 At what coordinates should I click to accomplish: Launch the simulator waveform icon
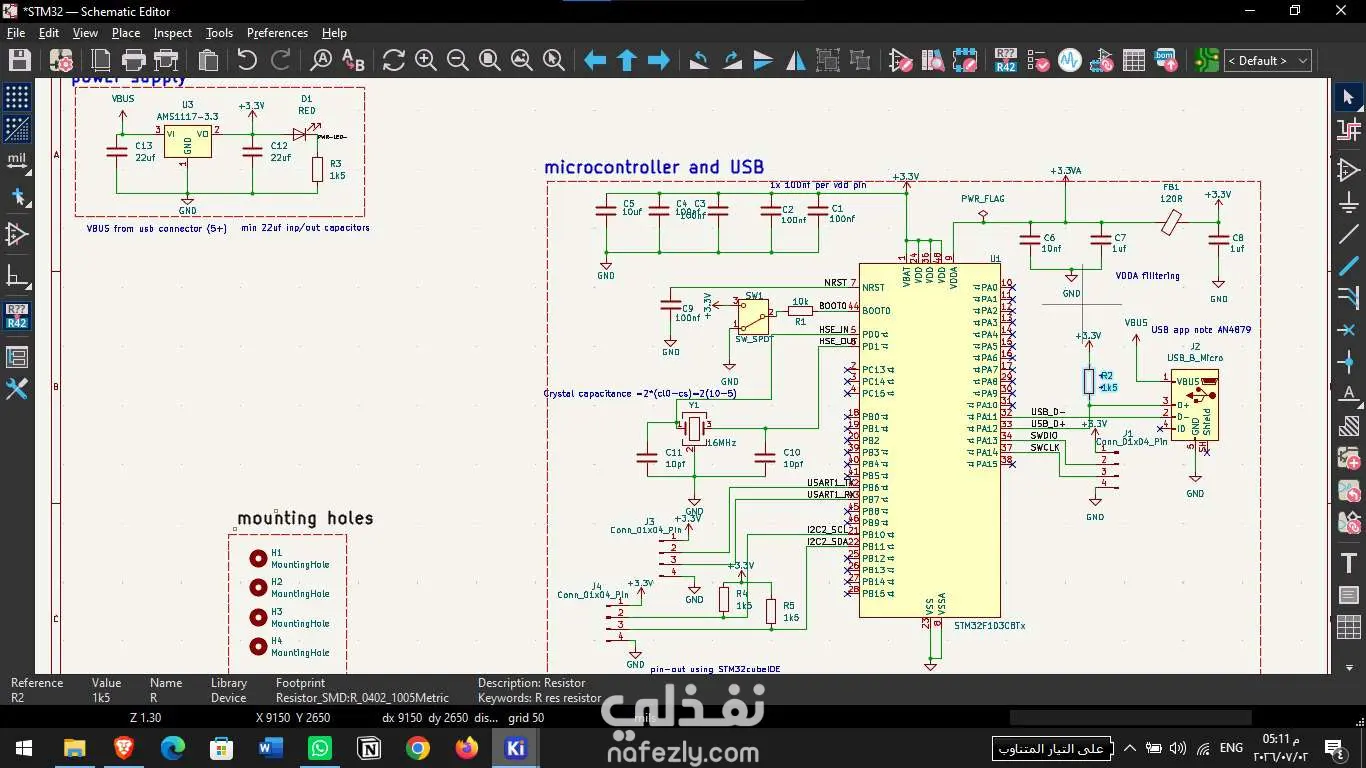(x=1070, y=60)
